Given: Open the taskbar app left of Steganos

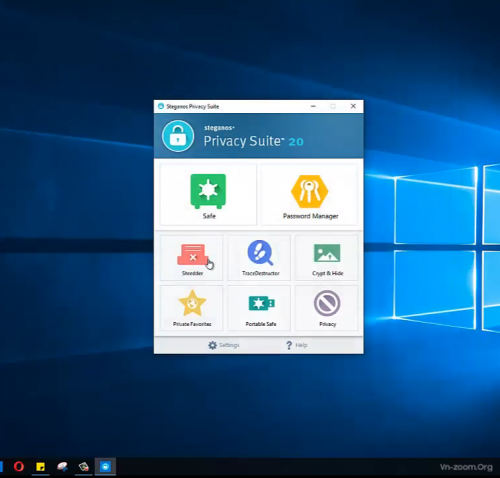Looking at the screenshot, I should click(84, 466).
